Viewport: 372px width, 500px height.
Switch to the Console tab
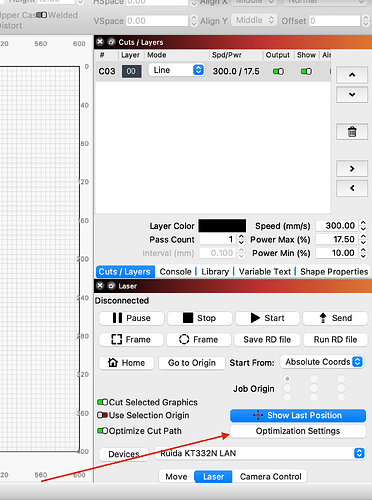click(175, 272)
